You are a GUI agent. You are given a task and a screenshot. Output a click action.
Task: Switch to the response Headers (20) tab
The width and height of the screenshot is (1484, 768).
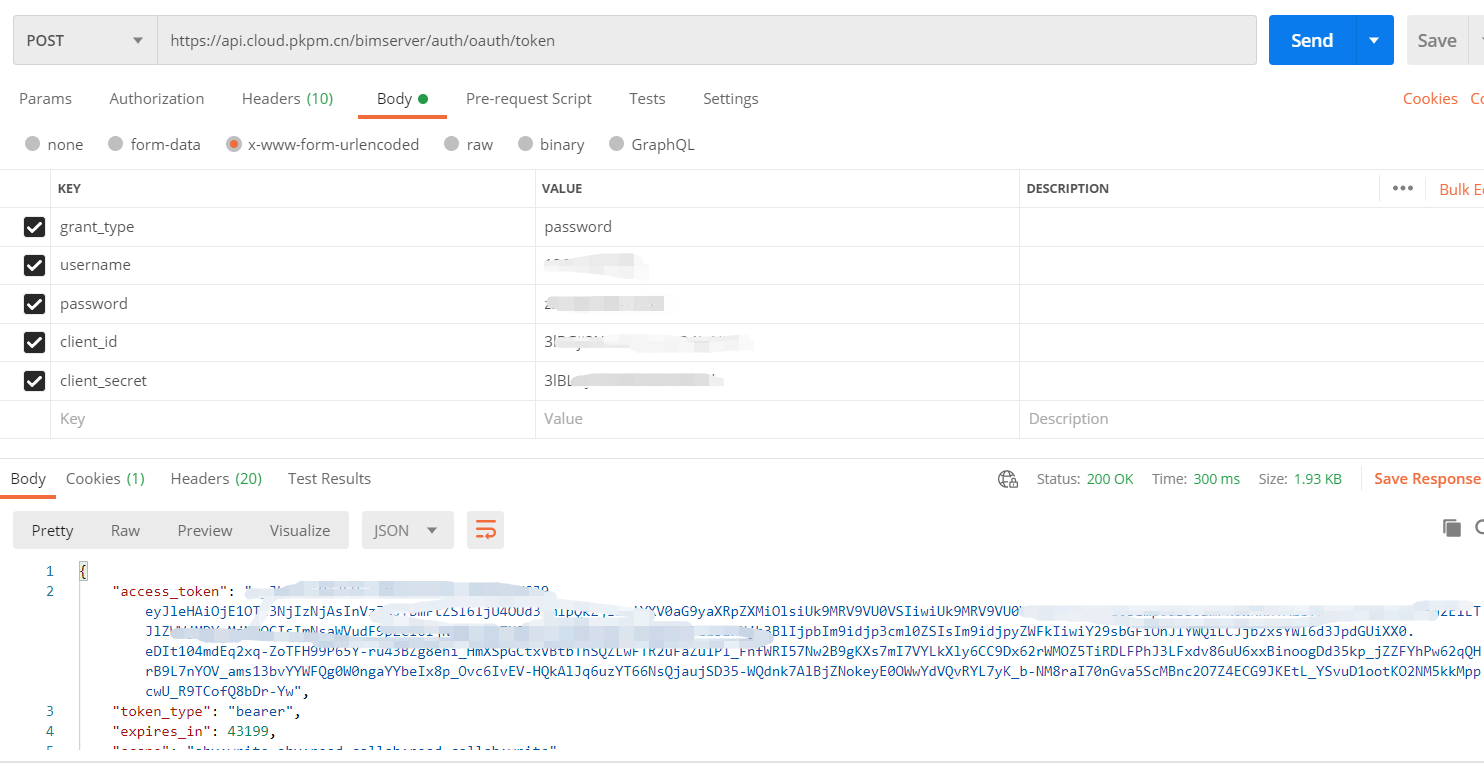[216, 478]
